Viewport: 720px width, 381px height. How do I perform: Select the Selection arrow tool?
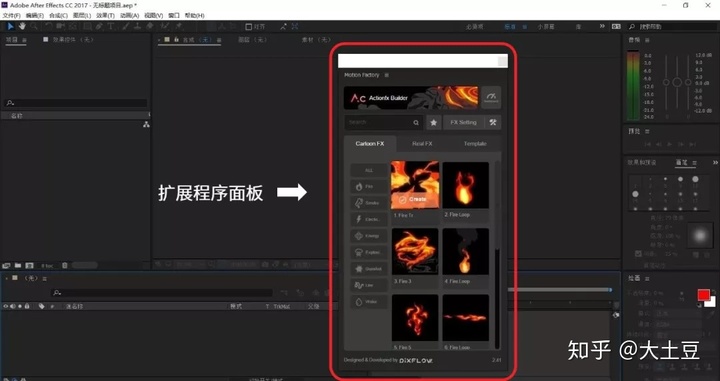click(11, 27)
